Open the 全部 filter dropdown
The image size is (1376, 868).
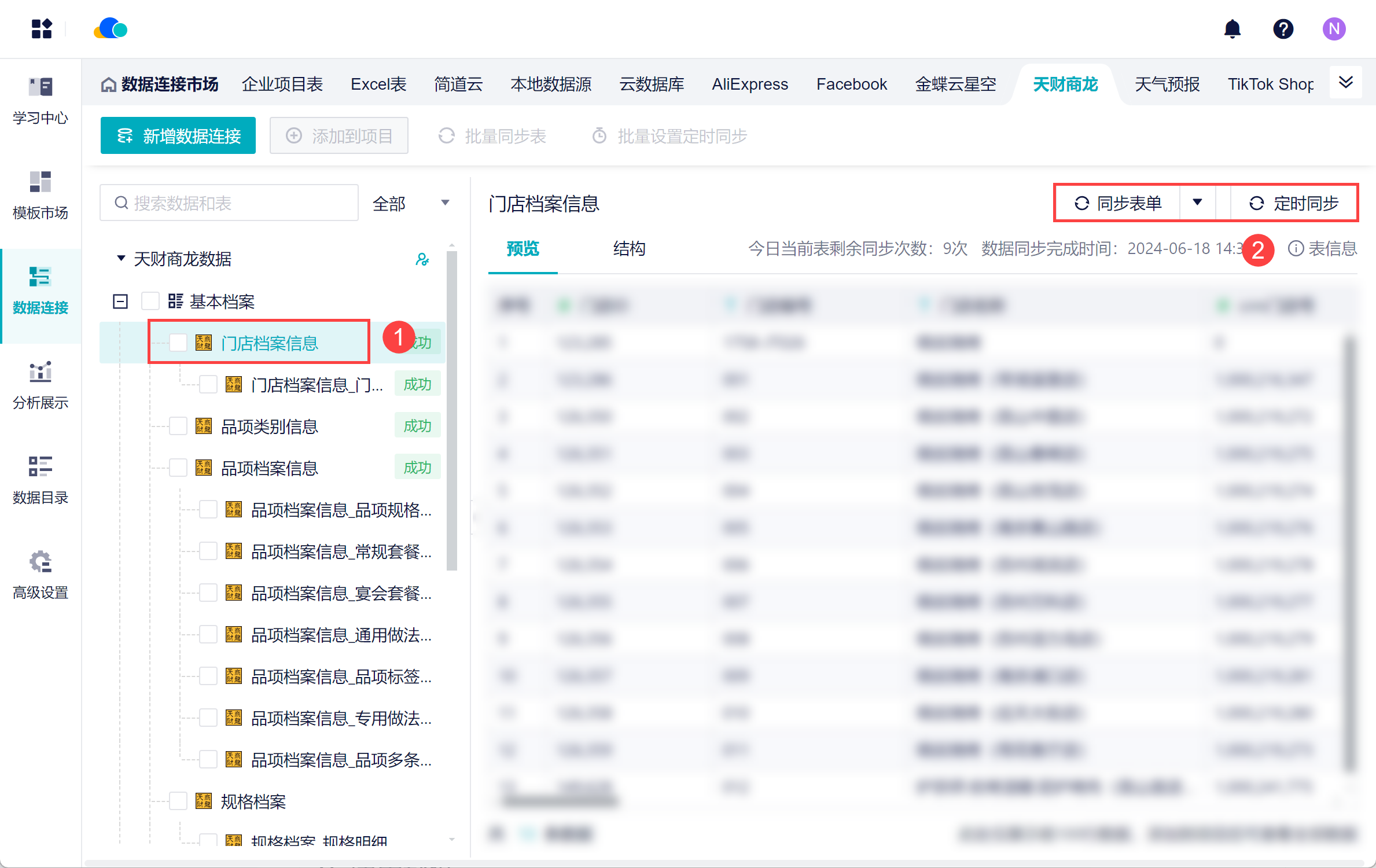click(411, 203)
